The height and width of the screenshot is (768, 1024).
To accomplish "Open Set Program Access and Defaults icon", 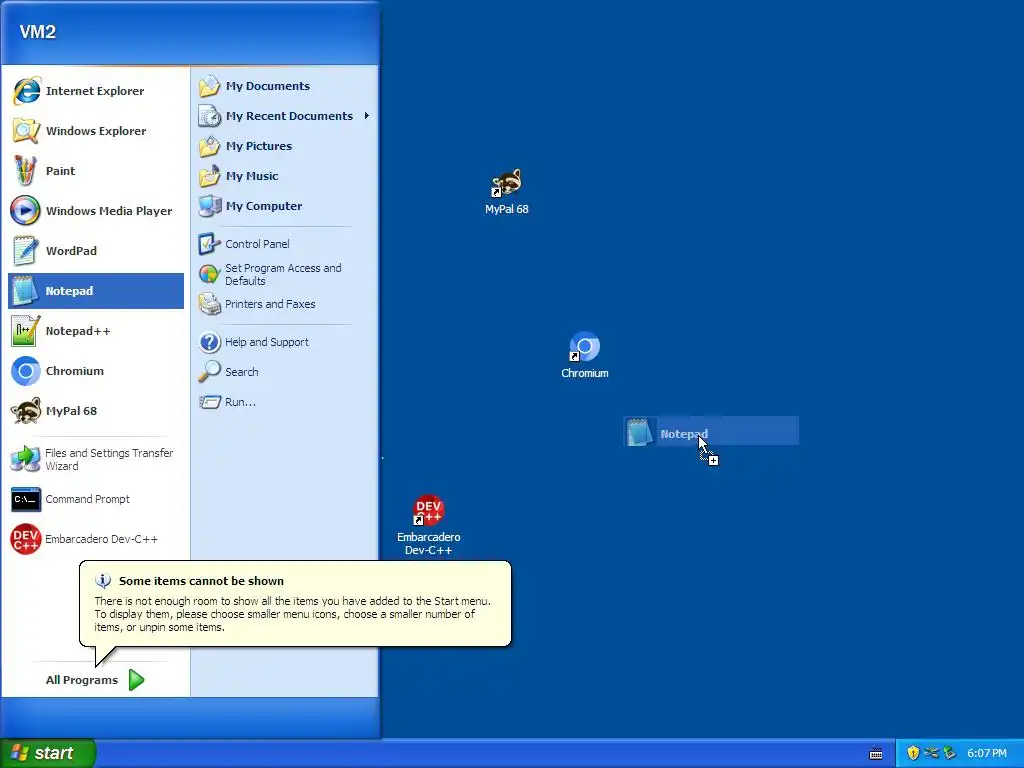I will pyautogui.click(x=210, y=274).
